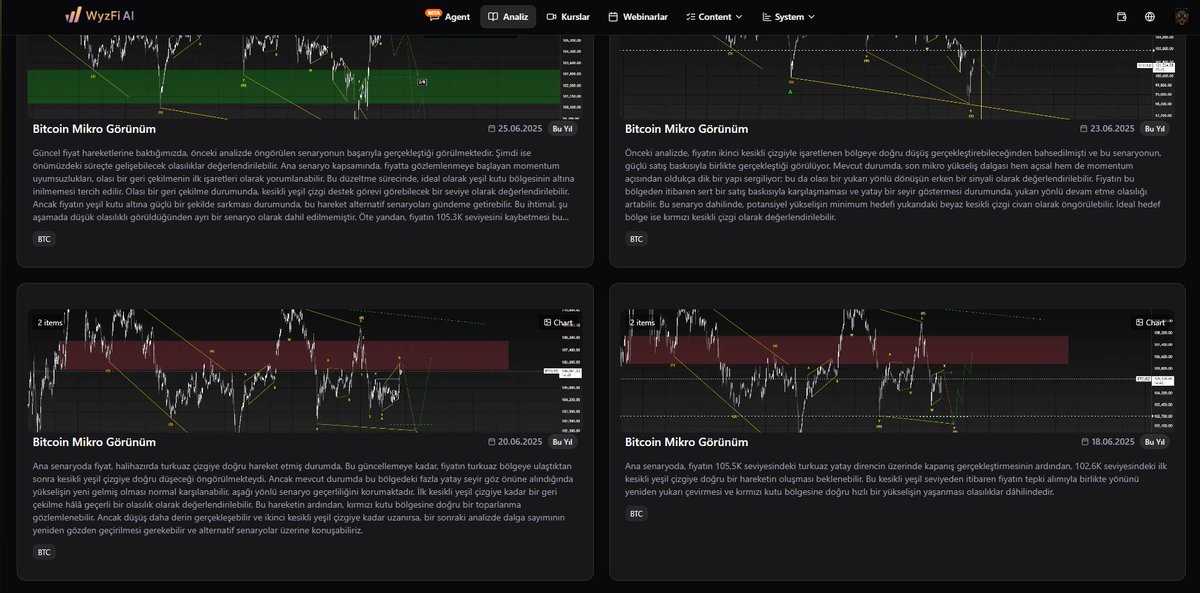
Task: Click the Bu Yıl badge on 25.06.2025 card
Action: click(x=563, y=129)
